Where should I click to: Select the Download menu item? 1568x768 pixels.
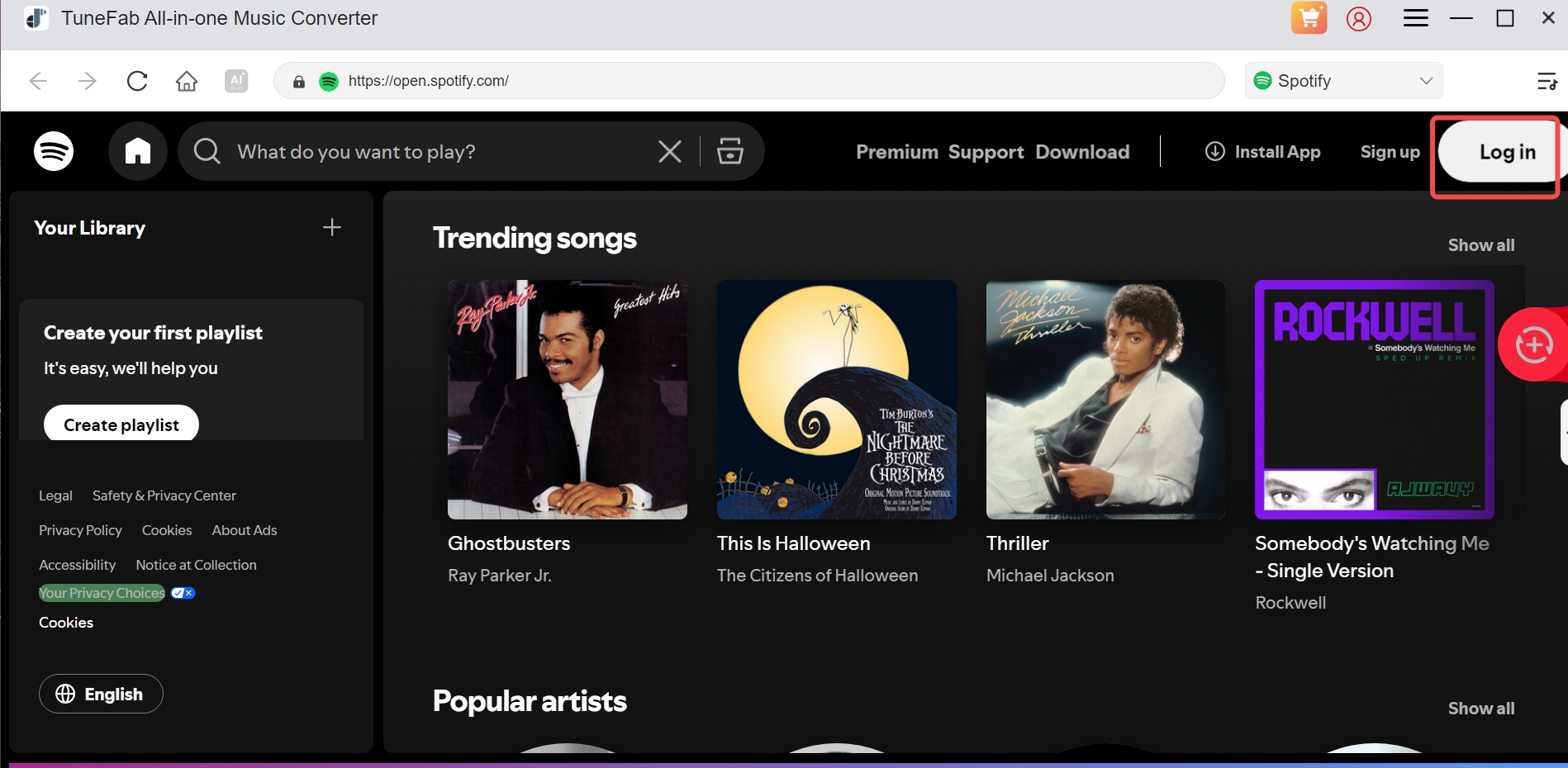(x=1082, y=152)
